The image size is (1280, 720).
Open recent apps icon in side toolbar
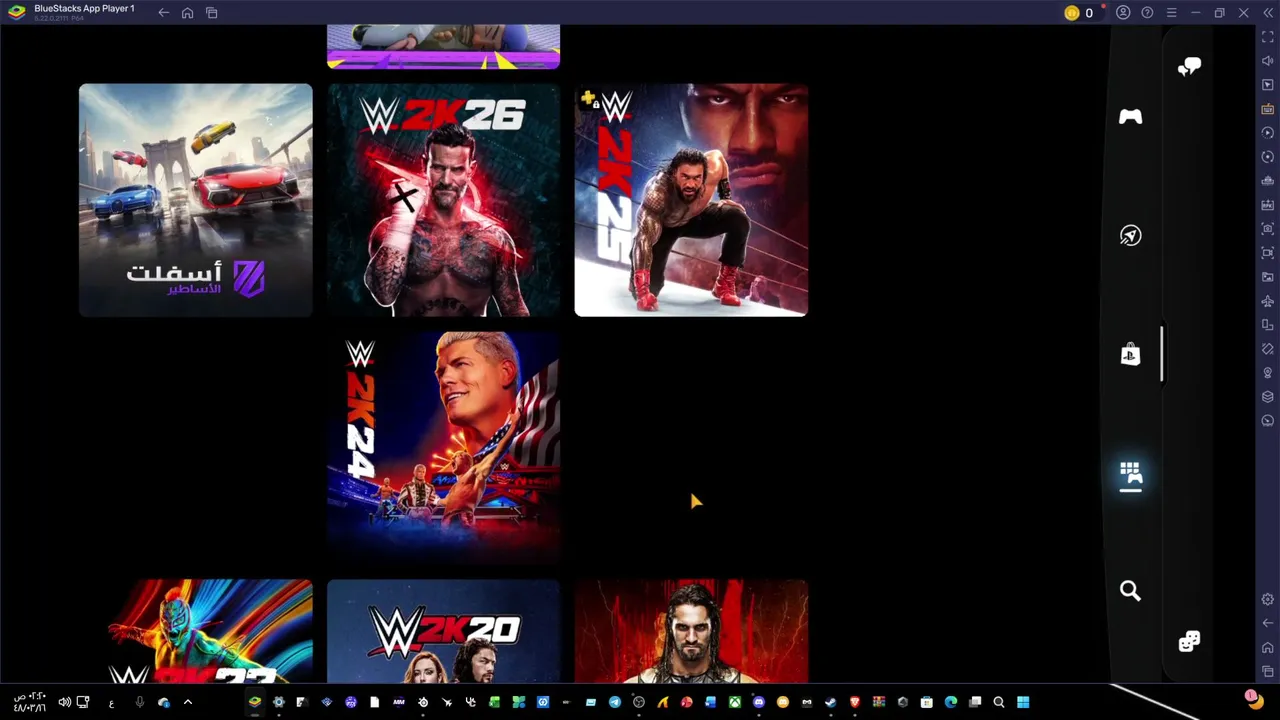tap(1268, 671)
